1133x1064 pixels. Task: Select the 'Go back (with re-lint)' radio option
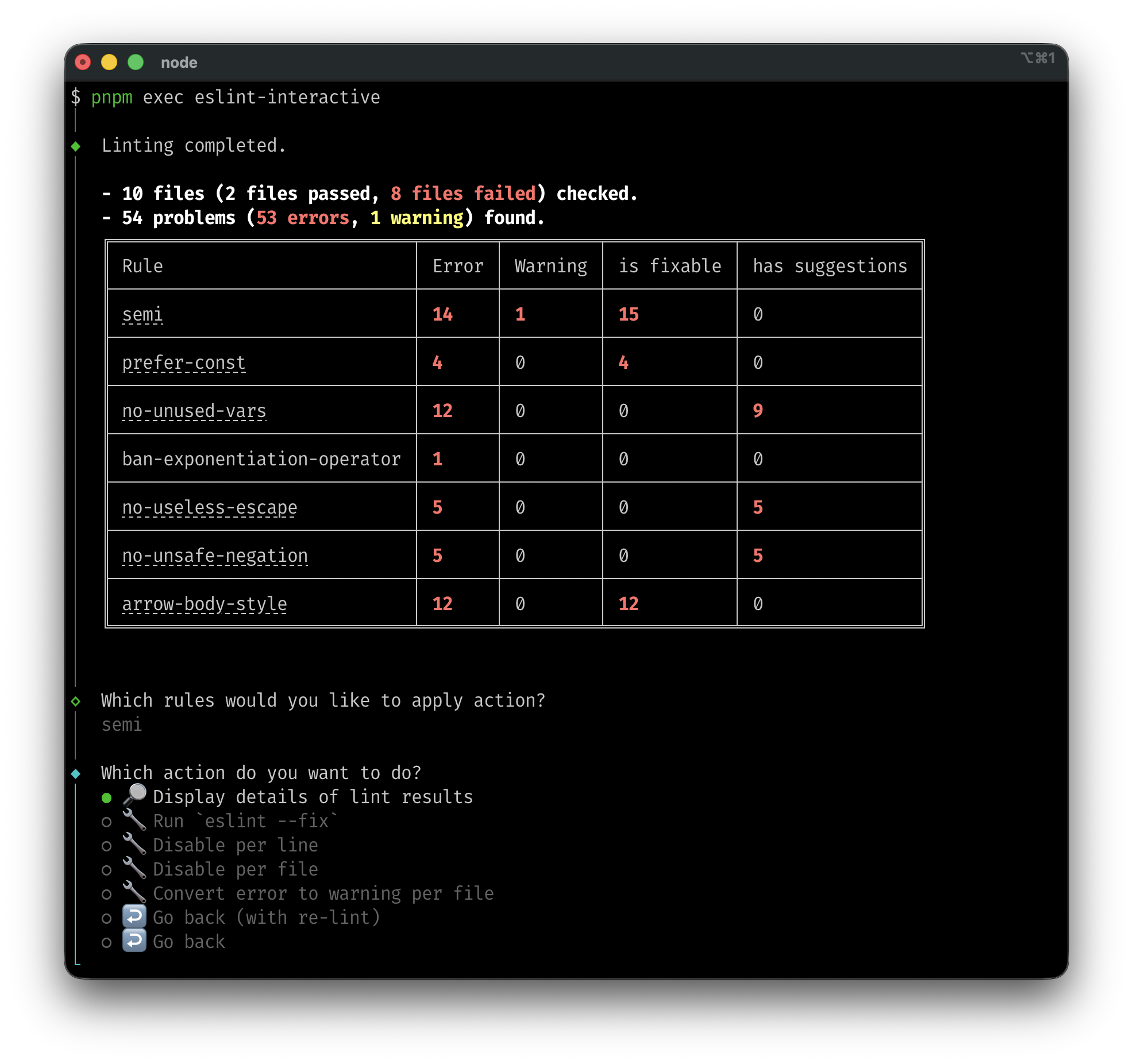coord(106,918)
